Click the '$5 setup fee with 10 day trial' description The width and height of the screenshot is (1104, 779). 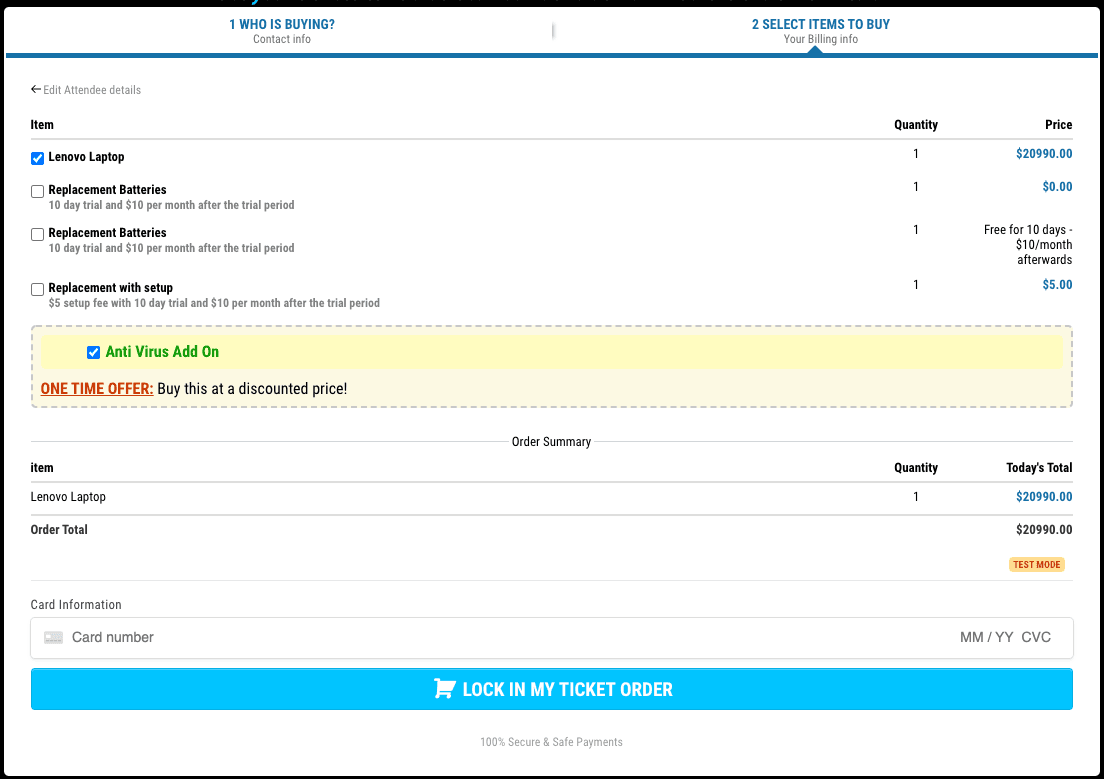[214, 303]
